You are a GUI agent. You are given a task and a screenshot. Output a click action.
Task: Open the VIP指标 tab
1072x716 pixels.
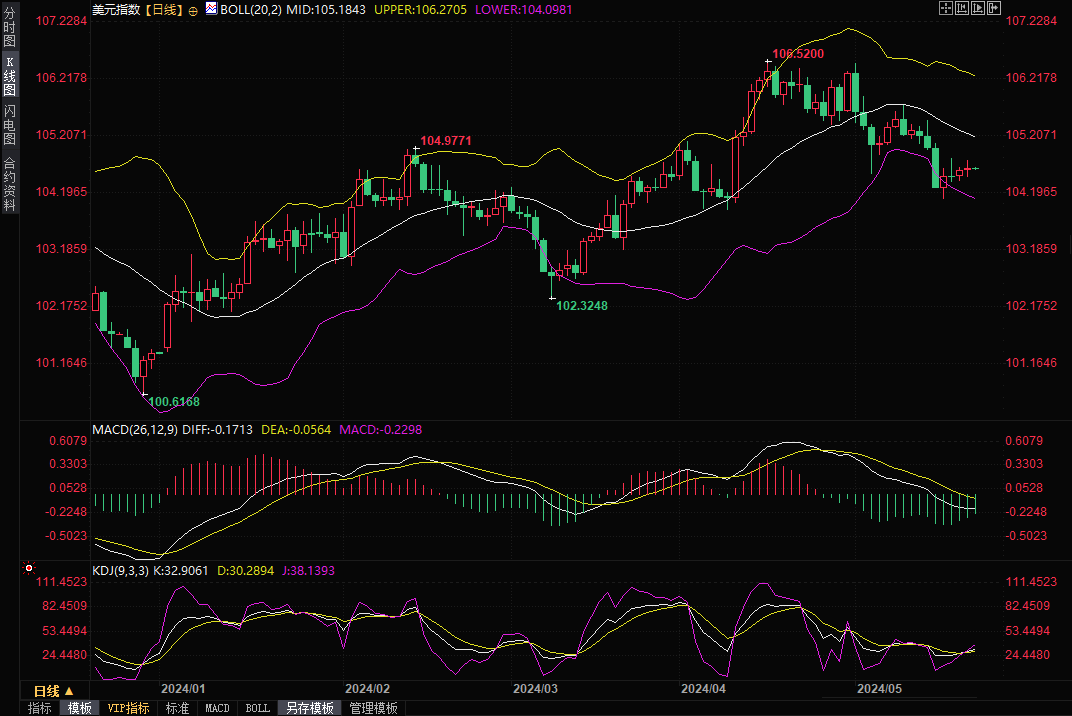click(129, 708)
